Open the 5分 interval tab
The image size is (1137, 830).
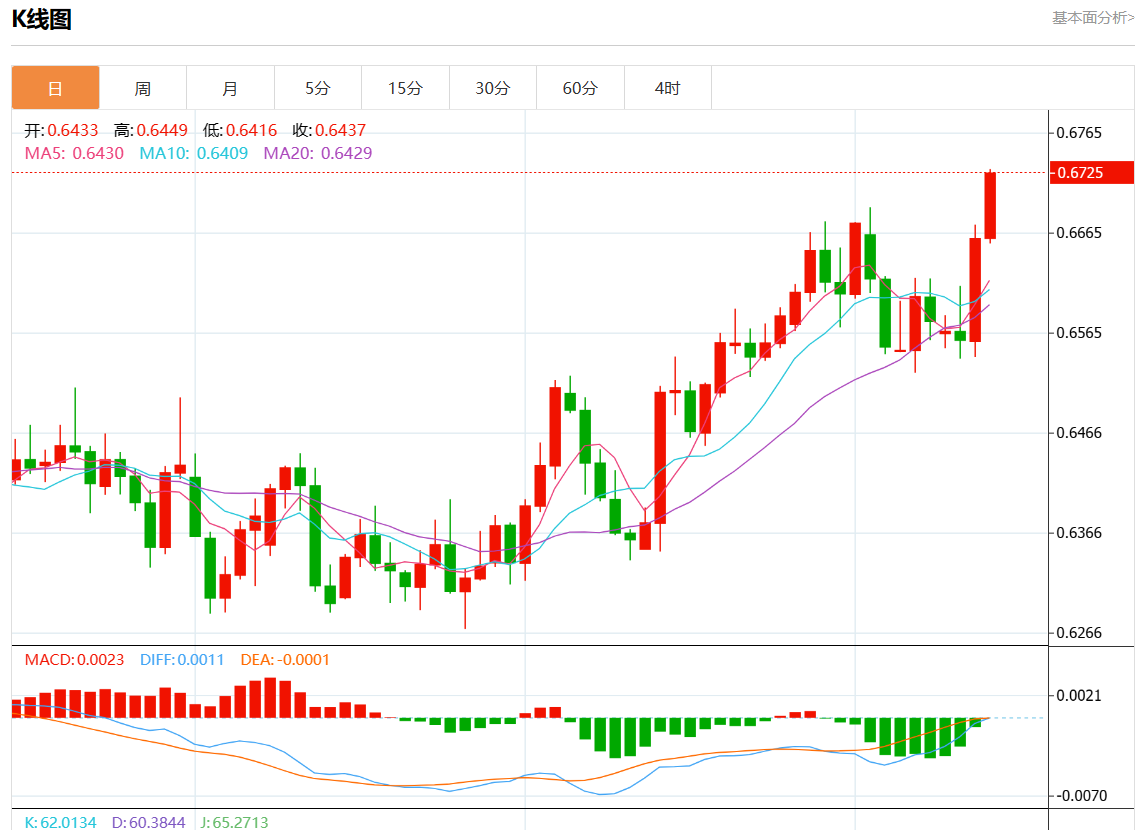pyautogui.click(x=318, y=88)
